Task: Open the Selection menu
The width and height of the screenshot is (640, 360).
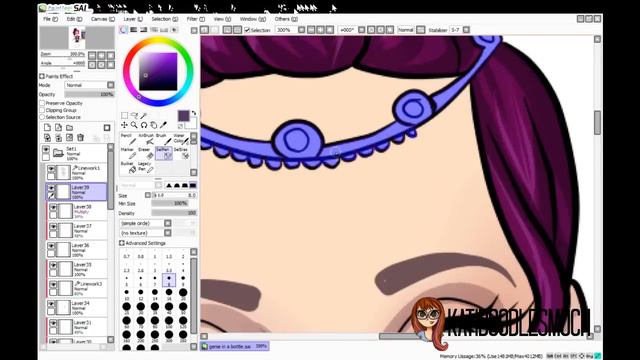Action: pyautogui.click(x=164, y=19)
